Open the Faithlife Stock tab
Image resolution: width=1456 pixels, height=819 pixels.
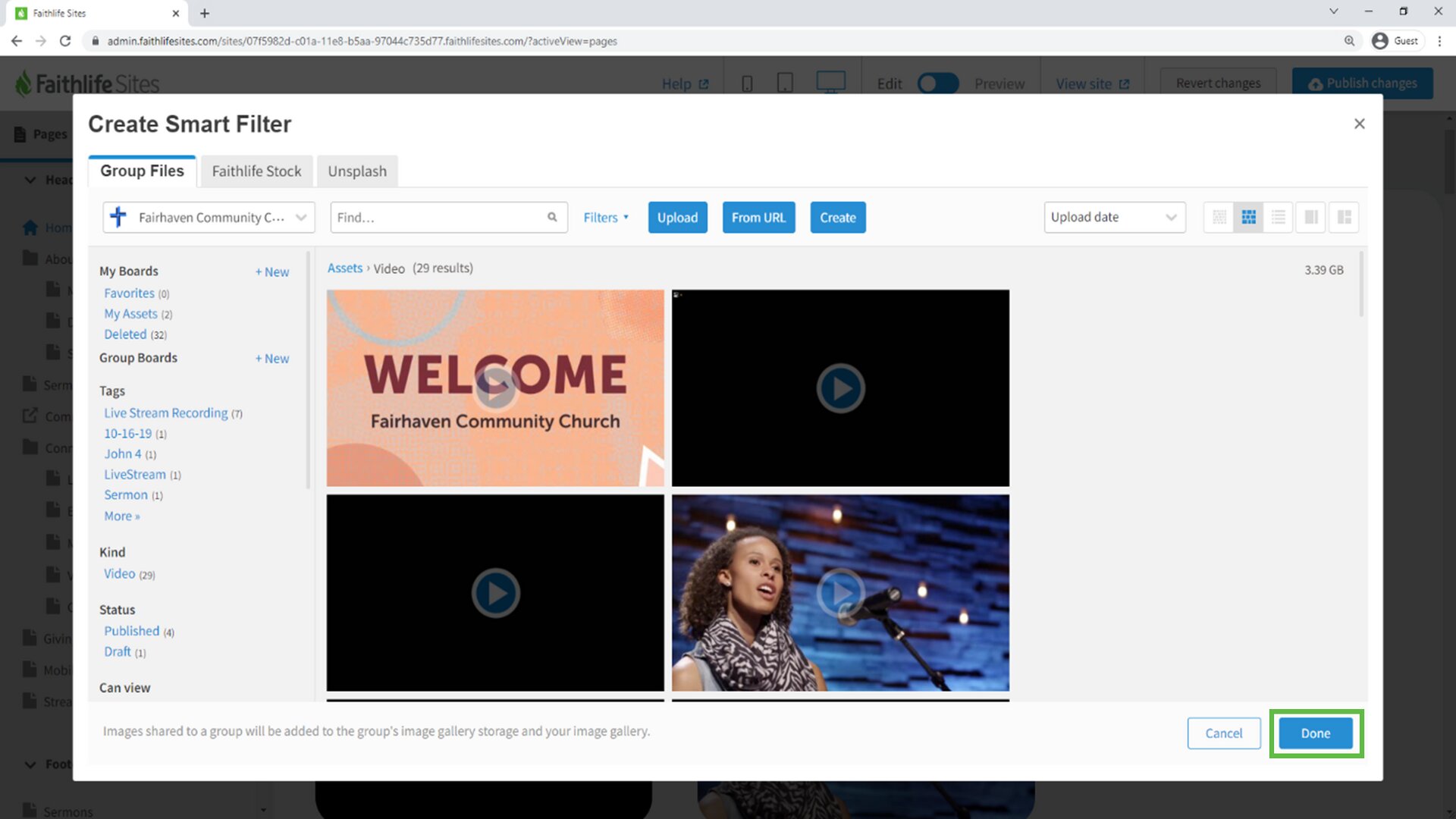pos(256,171)
